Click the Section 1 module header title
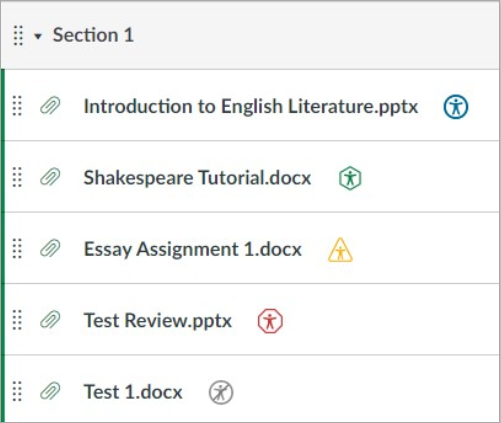The width and height of the screenshot is (501, 423). 93,35
